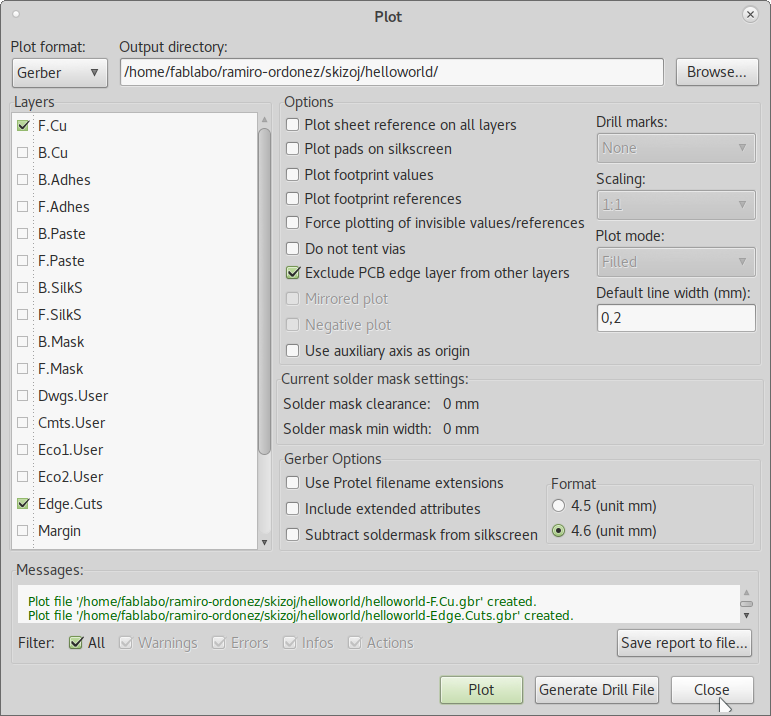Toggle the All filter checkbox
Image resolution: width=771 pixels, height=716 pixels.
[x=76, y=643]
